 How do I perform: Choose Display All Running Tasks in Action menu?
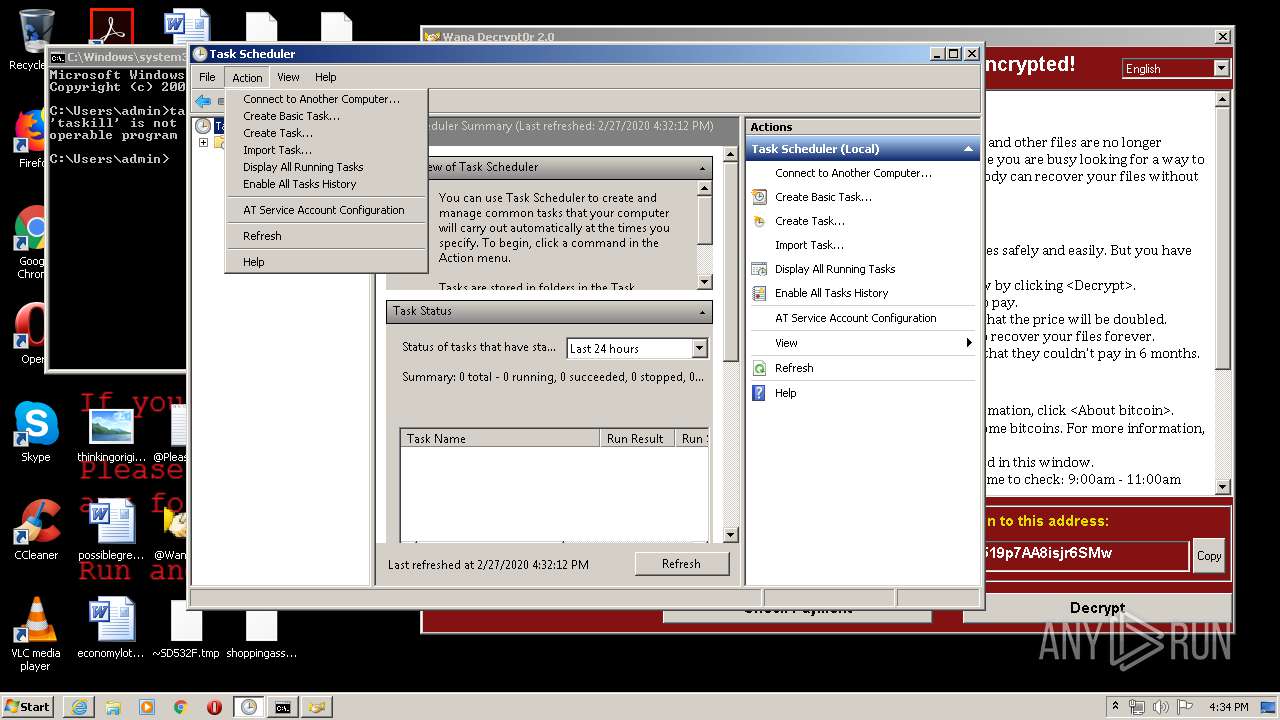327,167
